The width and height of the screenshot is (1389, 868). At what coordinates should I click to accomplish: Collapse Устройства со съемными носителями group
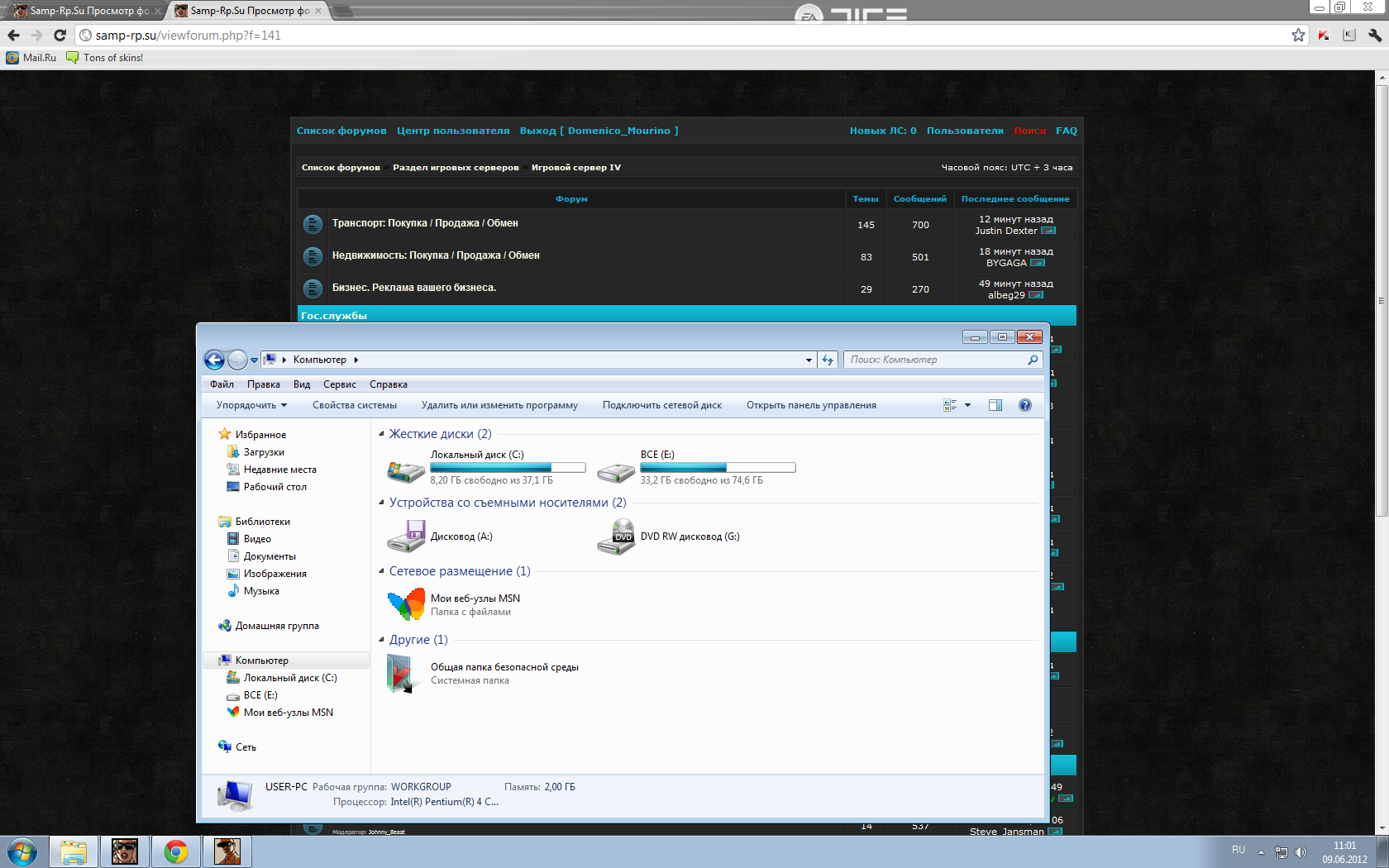click(x=382, y=503)
